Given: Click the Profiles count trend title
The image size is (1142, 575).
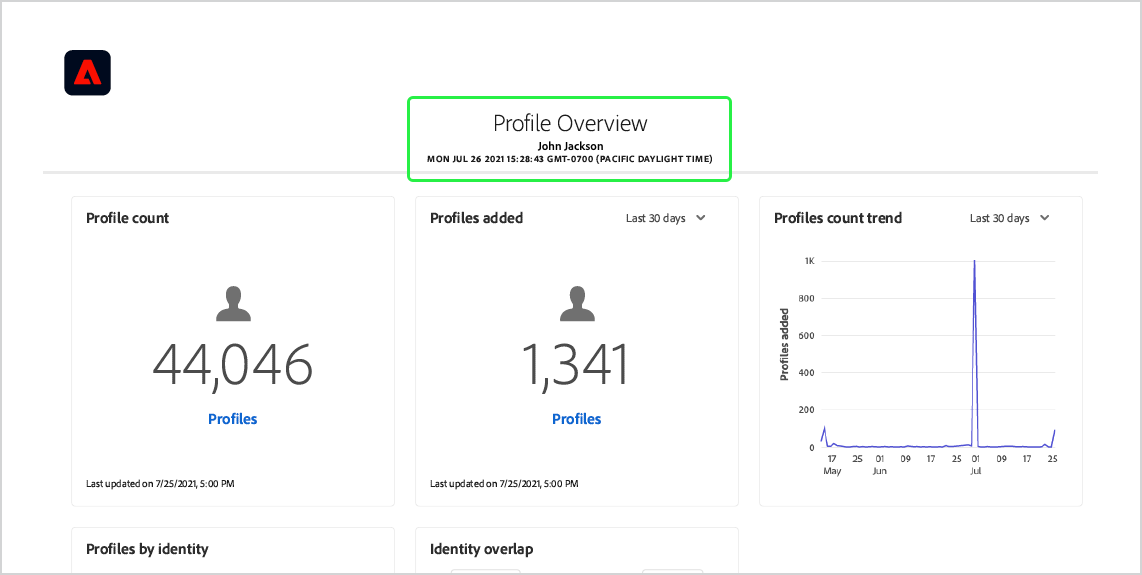Looking at the screenshot, I should 838,218.
